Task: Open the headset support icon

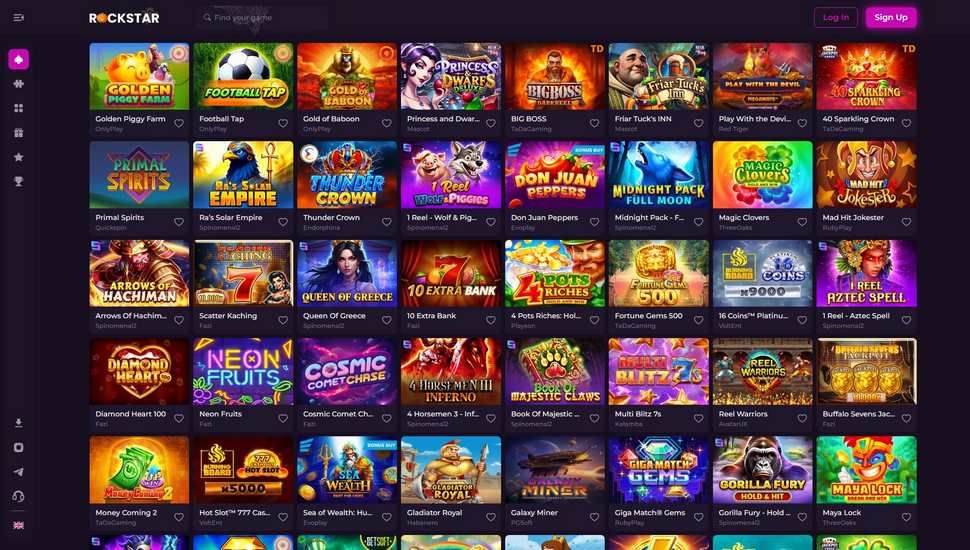Action: click(x=19, y=496)
